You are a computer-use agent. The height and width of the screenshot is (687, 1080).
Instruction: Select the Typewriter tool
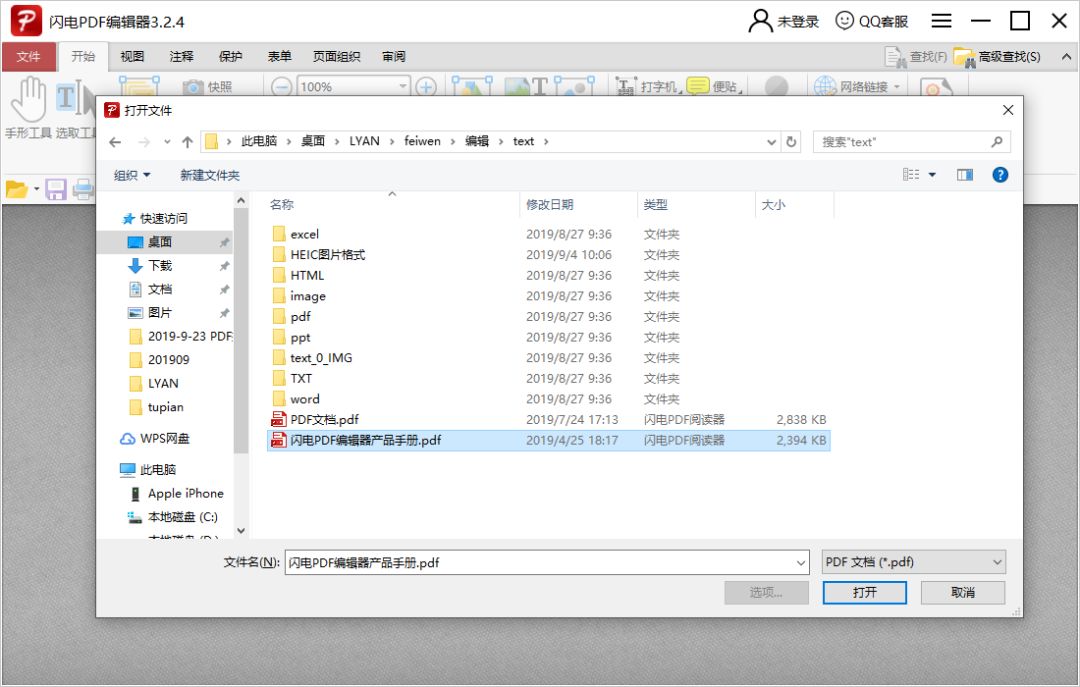(647, 87)
